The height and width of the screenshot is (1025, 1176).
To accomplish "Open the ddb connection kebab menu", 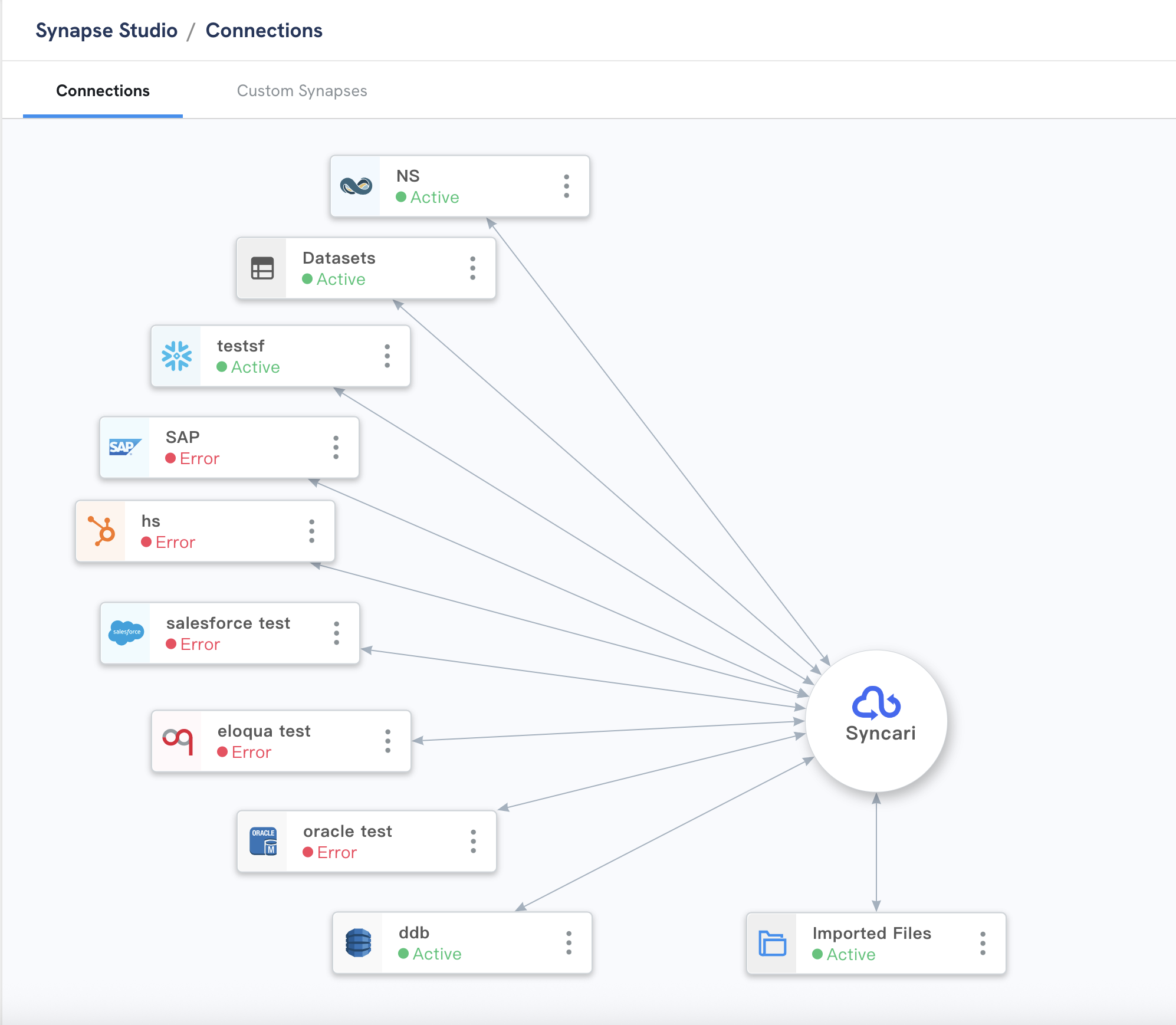I will [569, 943].
